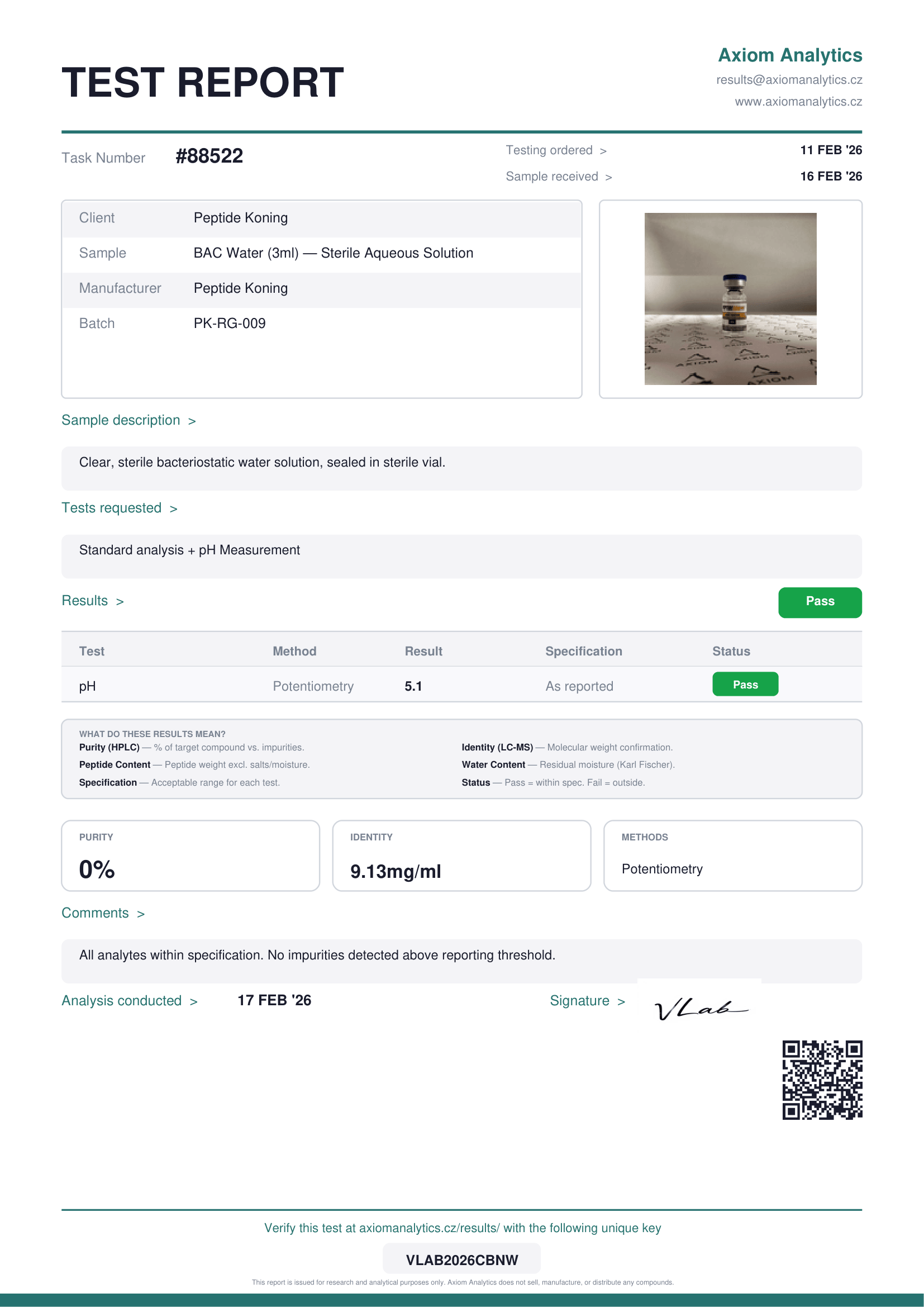Expand the Results section chevron
This screenshot has height=1307, width=924.
coord(120,602)
